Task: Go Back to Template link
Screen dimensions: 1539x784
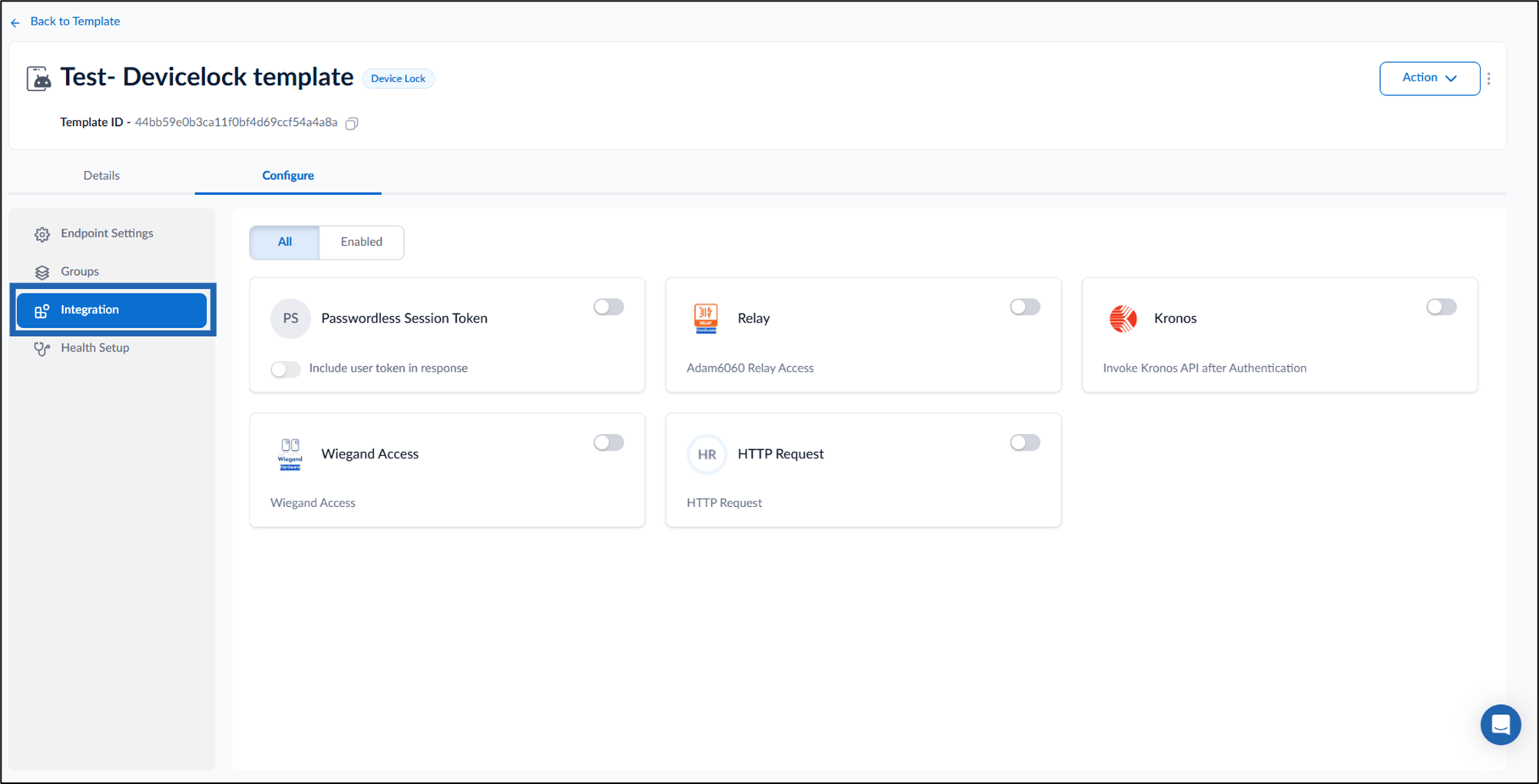Action: pos(74,22)
